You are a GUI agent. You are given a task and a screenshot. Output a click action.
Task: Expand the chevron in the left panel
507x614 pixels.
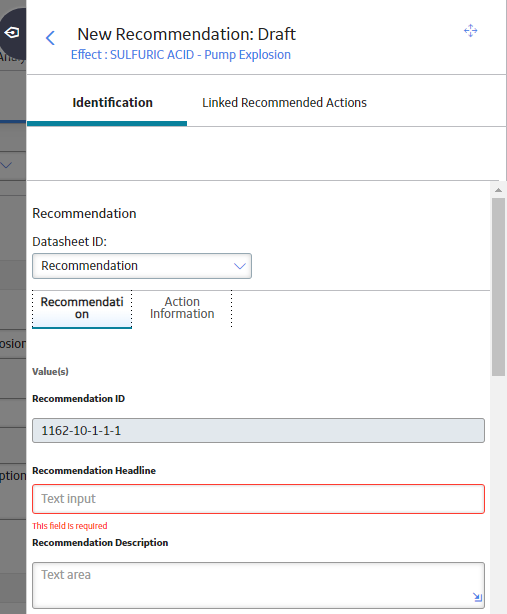[6, 165]
